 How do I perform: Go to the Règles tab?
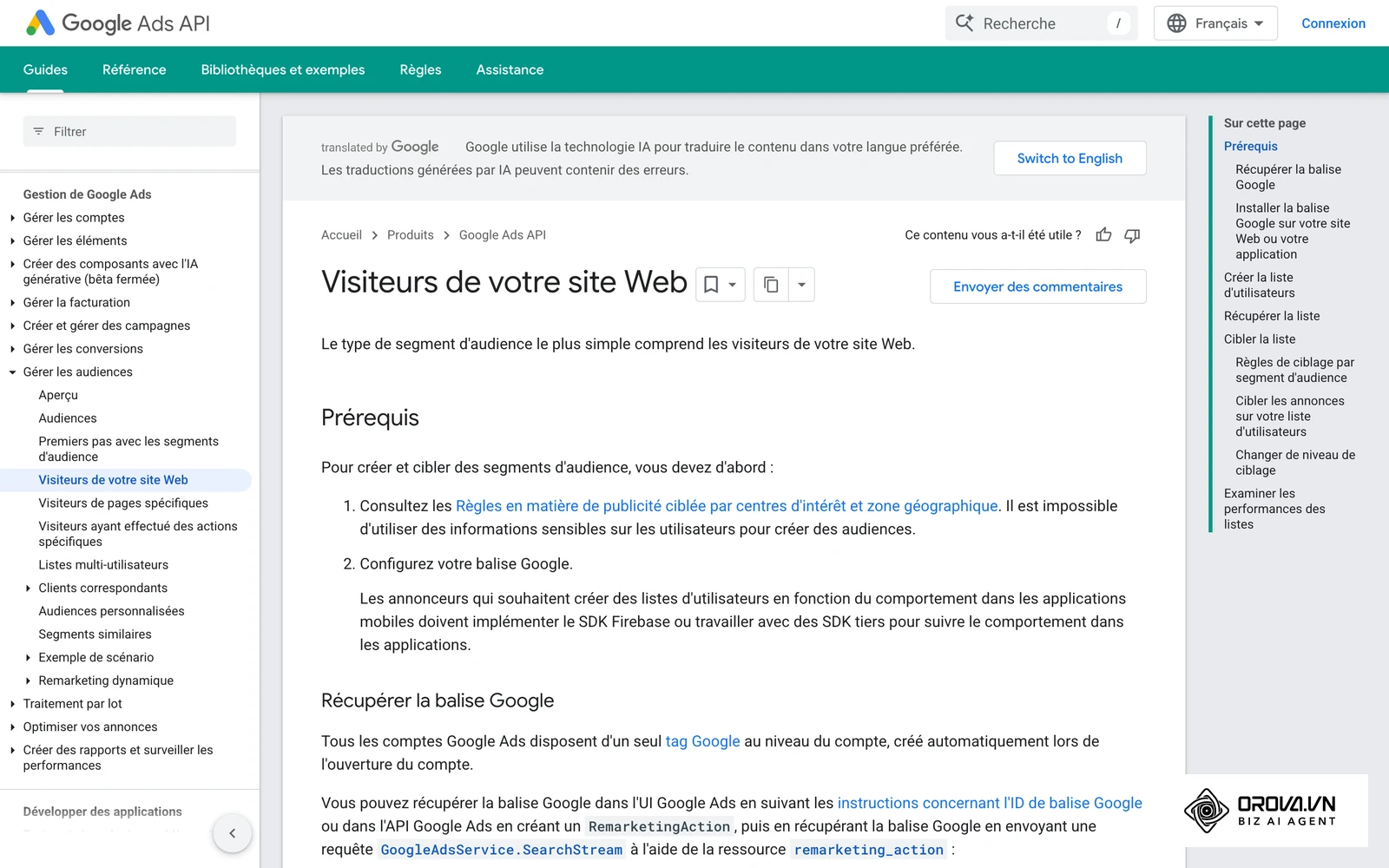point(420,69)
